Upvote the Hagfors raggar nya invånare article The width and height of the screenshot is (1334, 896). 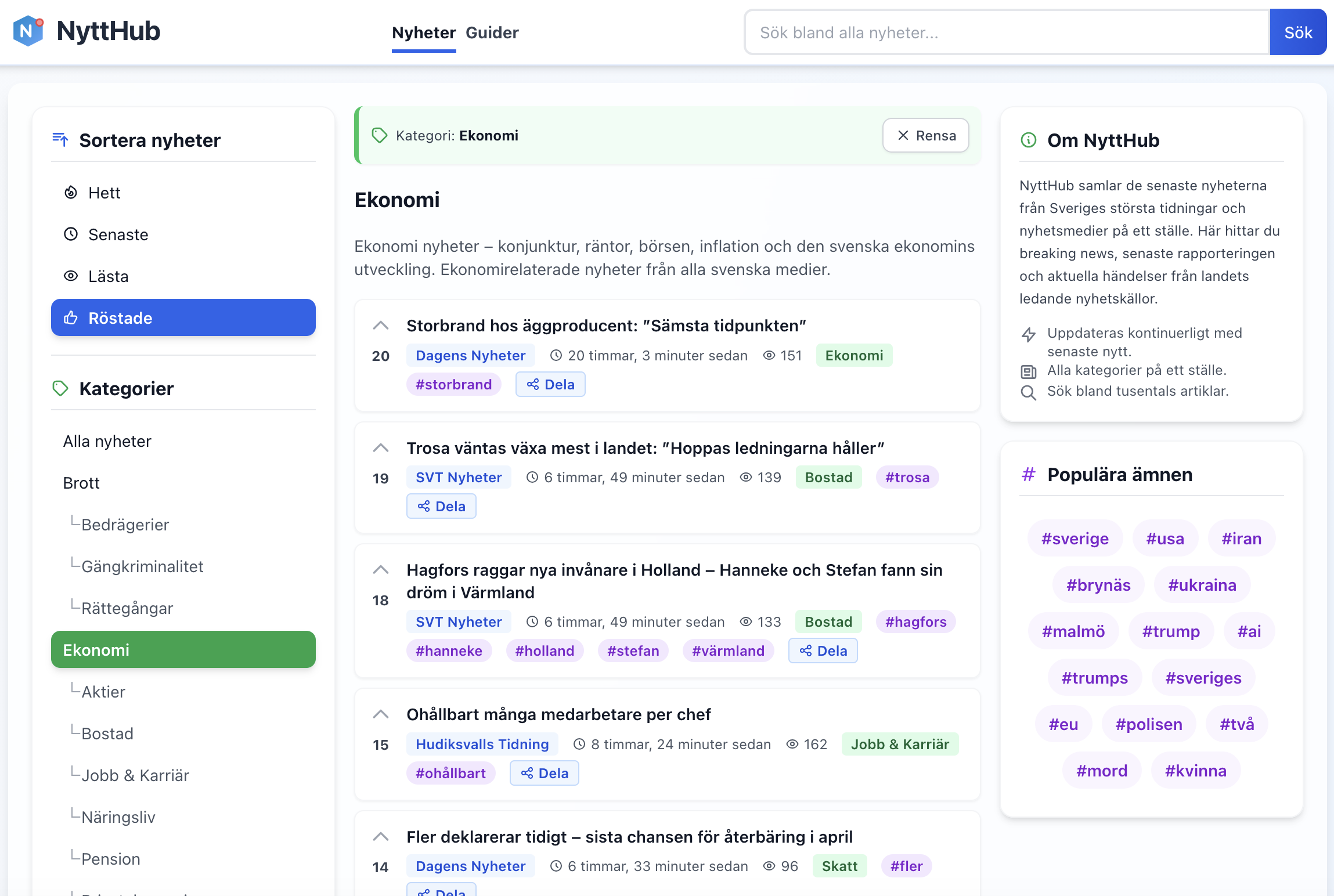click(x=380, y=570)
